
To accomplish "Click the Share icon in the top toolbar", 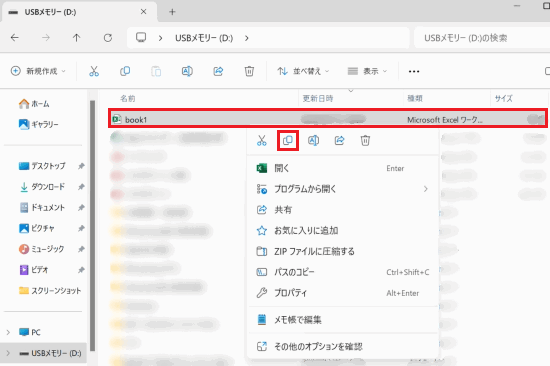I will click(x=218, y=71).
